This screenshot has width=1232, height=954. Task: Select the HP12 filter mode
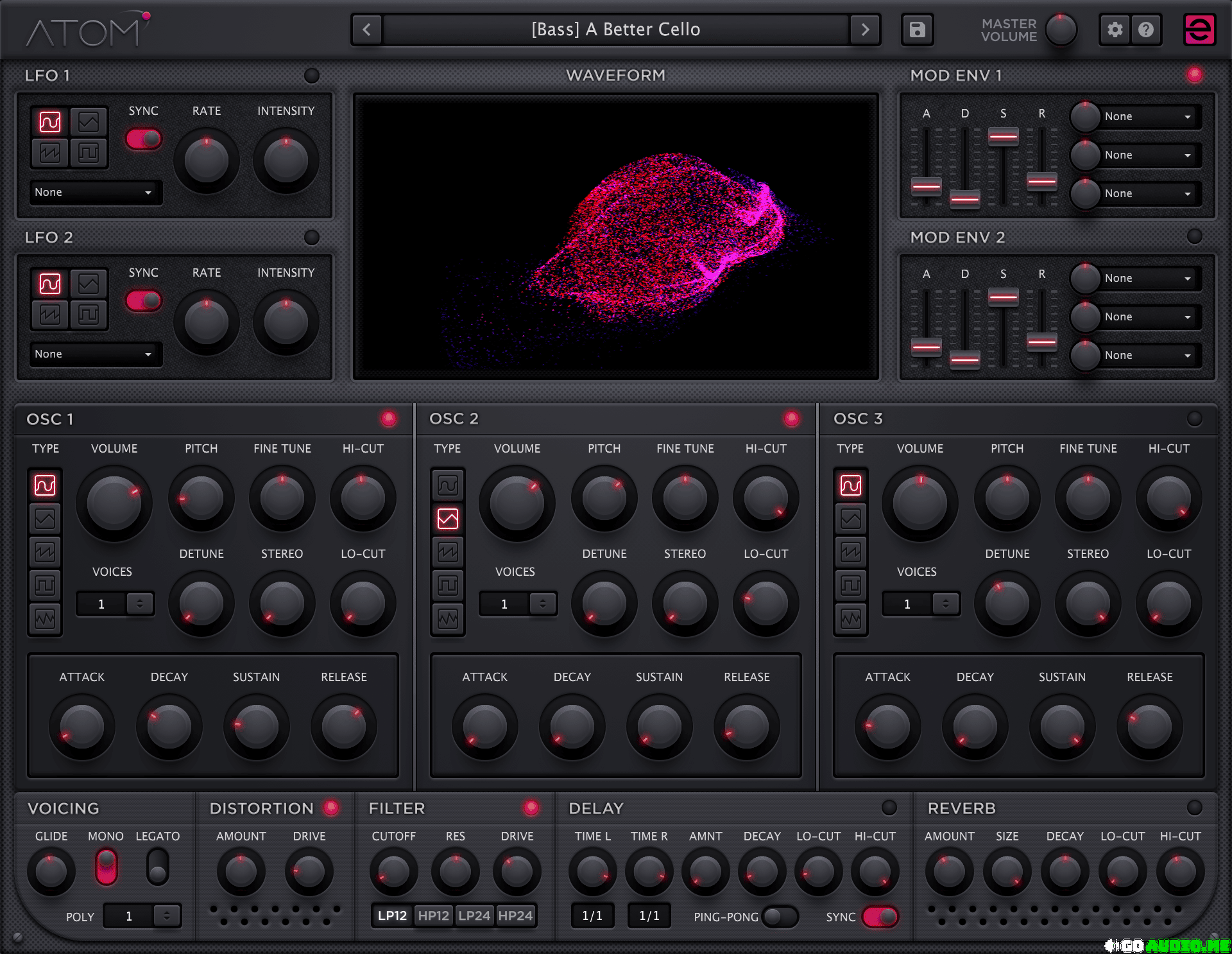(x=433, y=915)
